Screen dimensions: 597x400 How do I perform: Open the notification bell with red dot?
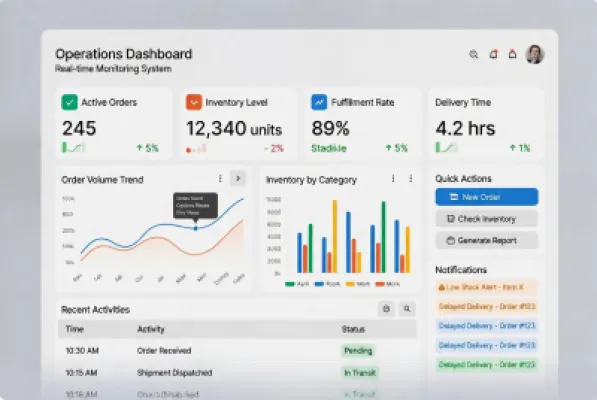(493, 54)
